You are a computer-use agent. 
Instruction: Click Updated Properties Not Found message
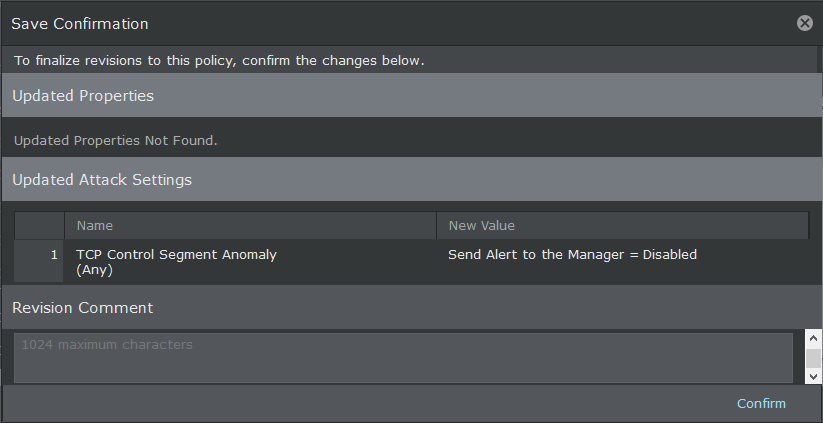115,141
